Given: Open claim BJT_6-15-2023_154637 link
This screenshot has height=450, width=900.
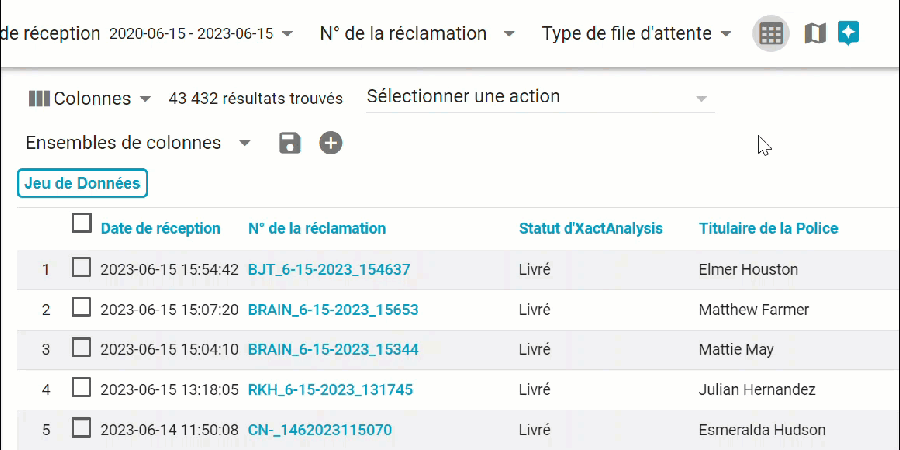Looking at the screenshot, I should [329, 269].
